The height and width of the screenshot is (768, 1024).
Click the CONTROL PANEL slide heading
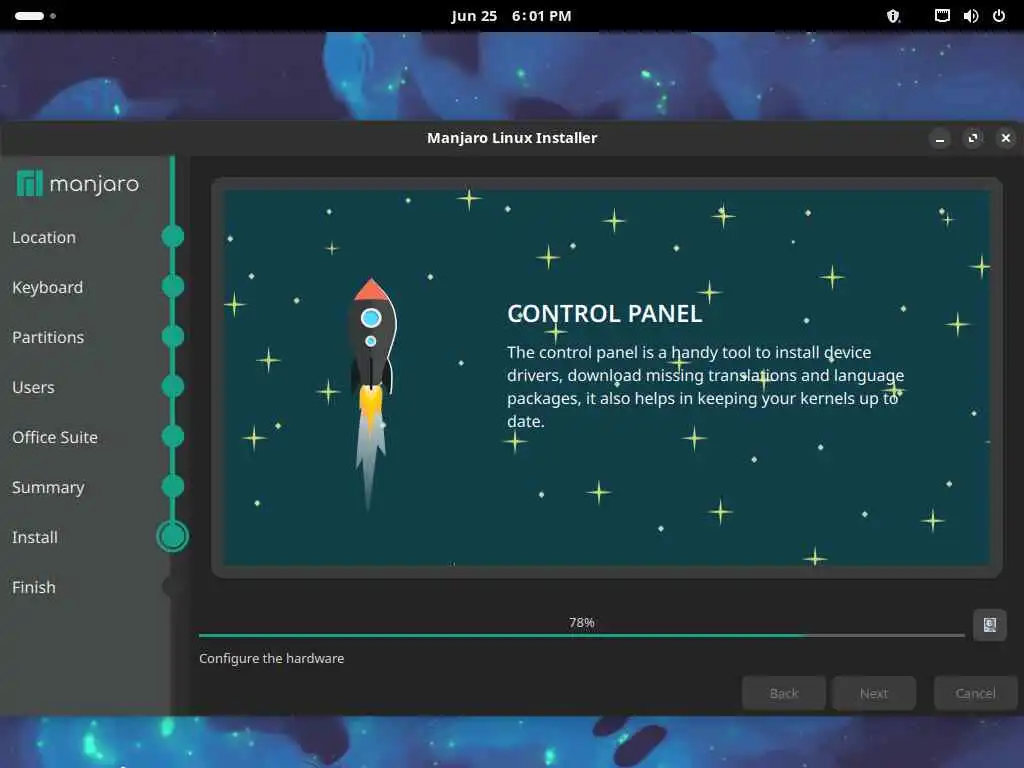point(605,313)
